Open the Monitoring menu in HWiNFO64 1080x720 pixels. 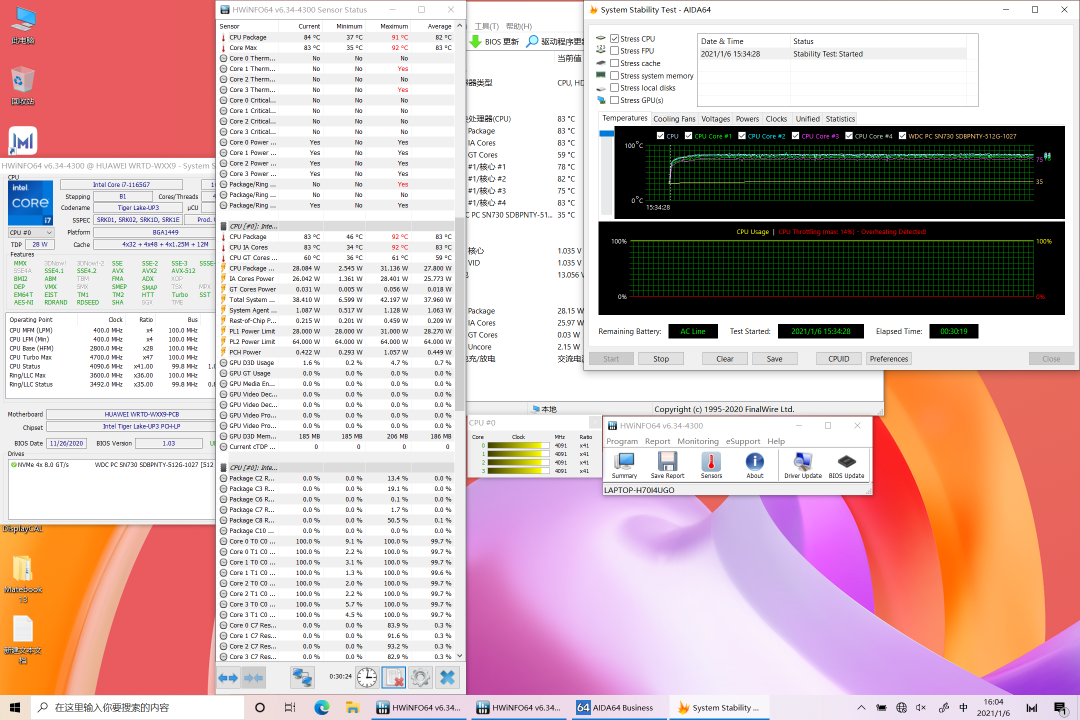697,441
